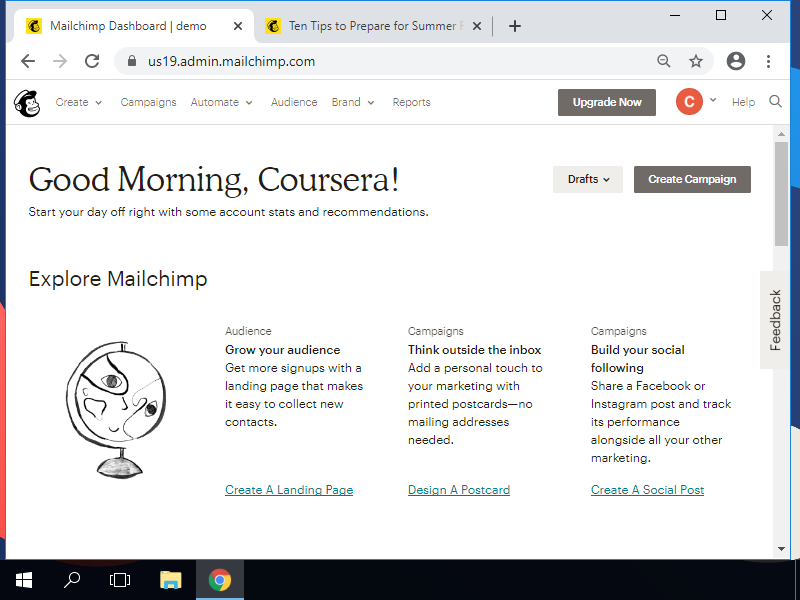Click the Create Campaign button
This screenshot has height=600, width=800.
tap(692, 180)
